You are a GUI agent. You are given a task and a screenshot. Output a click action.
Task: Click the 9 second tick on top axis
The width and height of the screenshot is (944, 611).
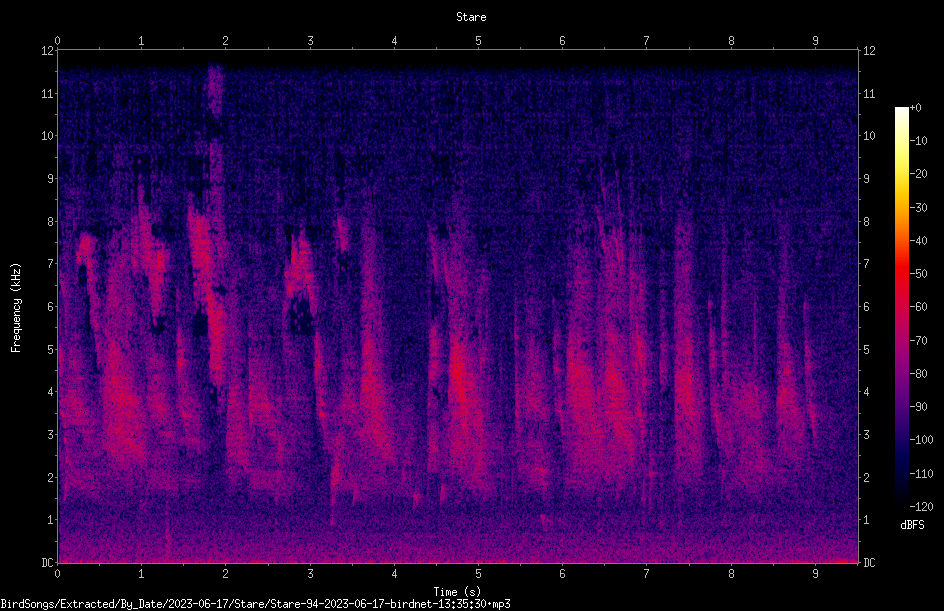click(x=815, y=40)
